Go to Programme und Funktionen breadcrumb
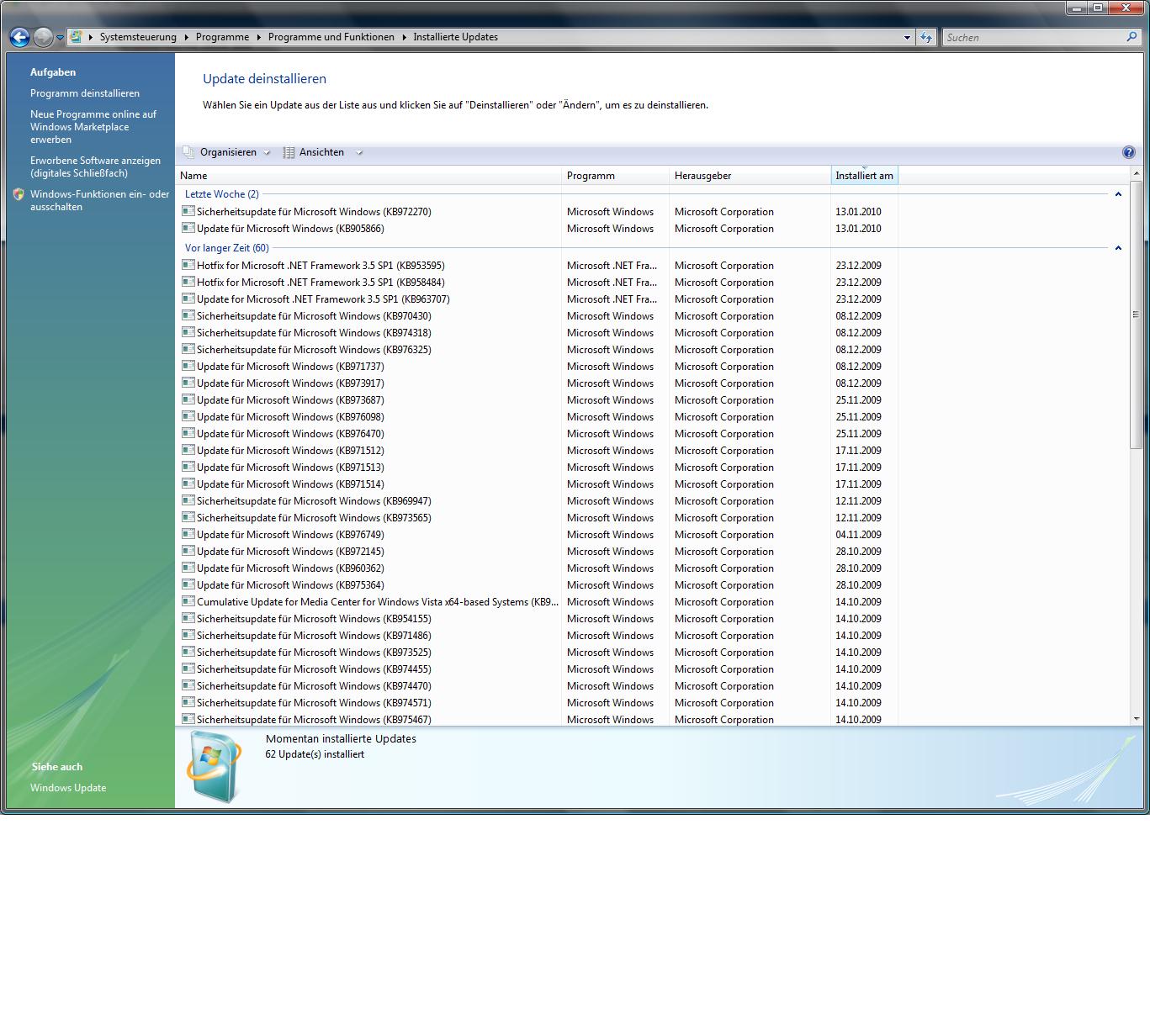The width and height of the screenshot is (1150, 1036). [x=331, y=37]
